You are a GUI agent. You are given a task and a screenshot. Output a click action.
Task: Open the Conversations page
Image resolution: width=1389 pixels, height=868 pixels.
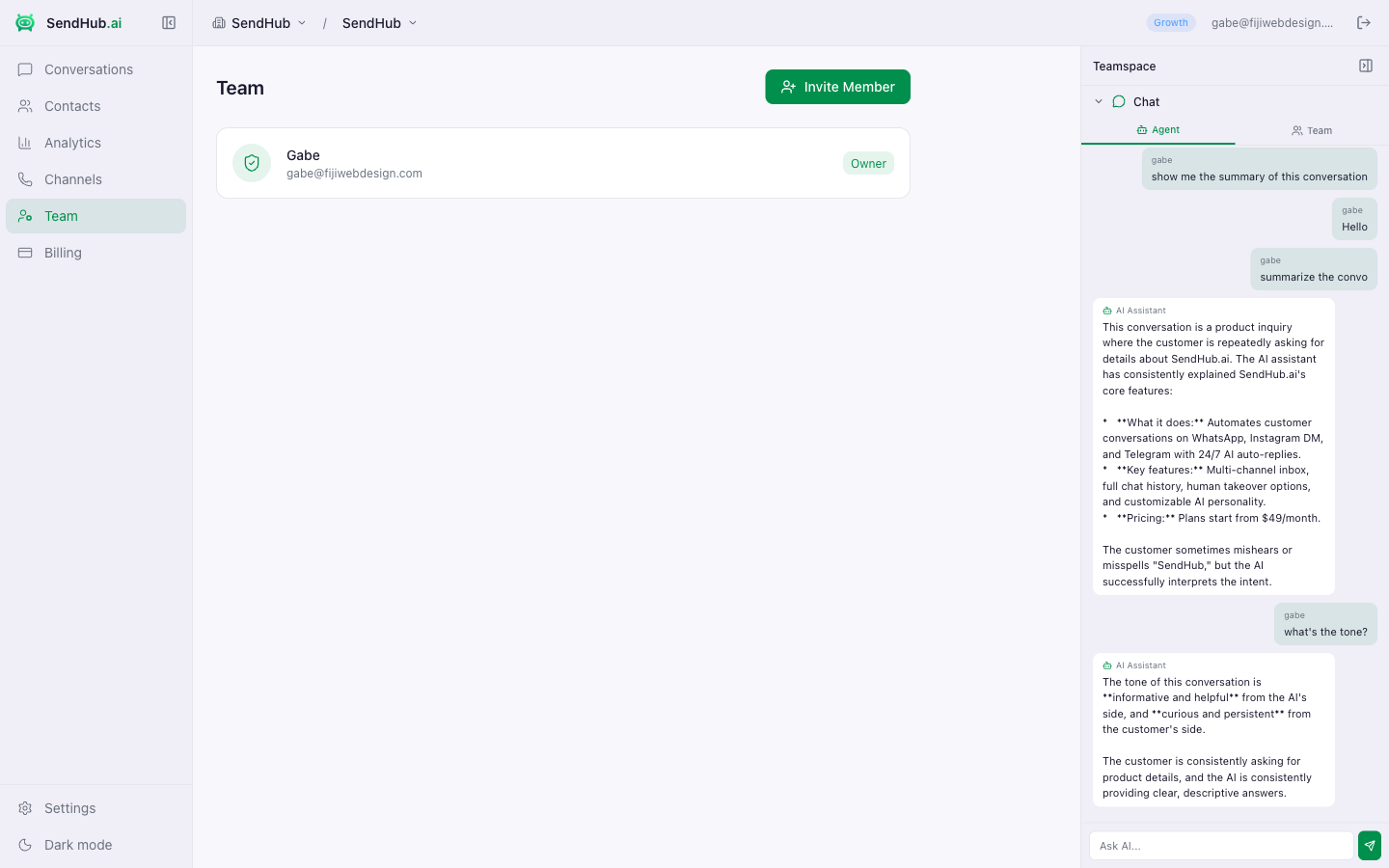95,69
